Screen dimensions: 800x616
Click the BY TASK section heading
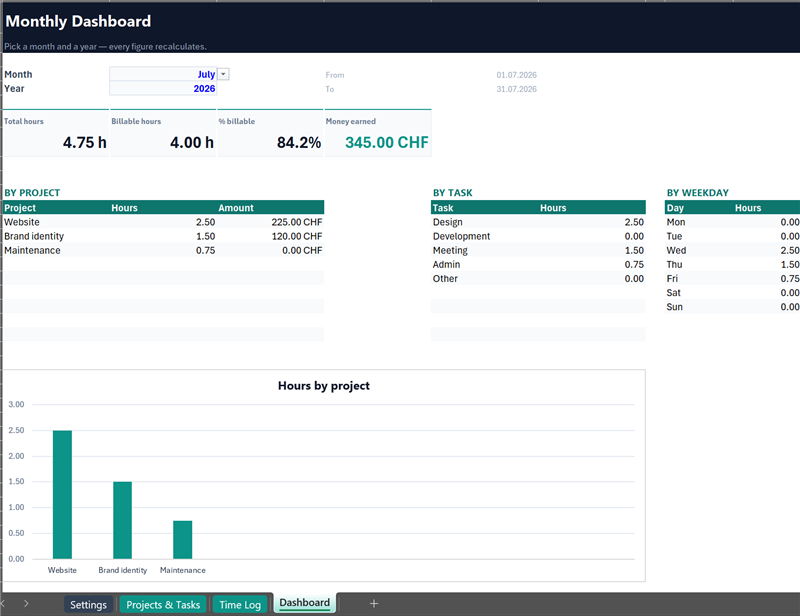453,193
